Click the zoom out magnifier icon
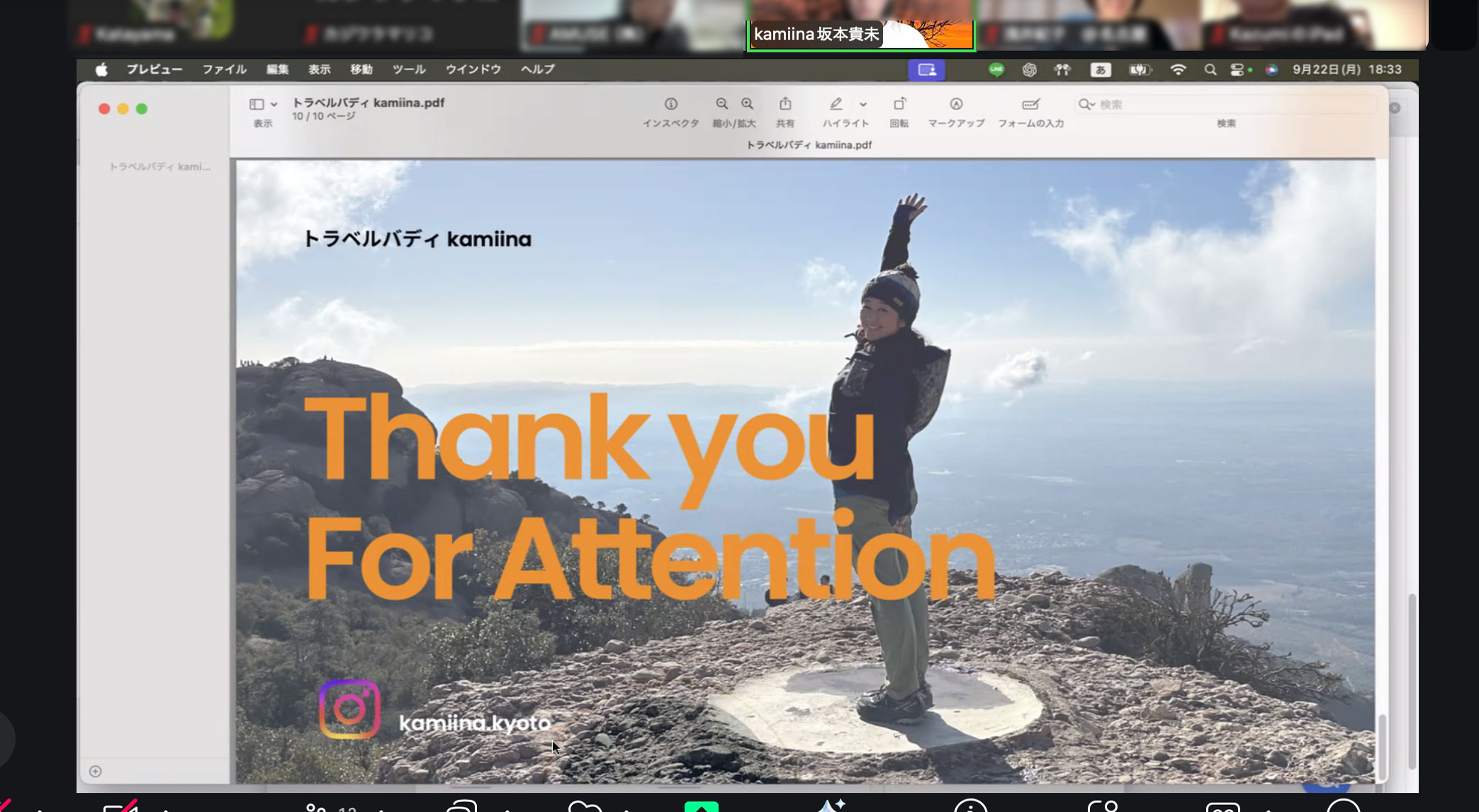 (721, 104)
